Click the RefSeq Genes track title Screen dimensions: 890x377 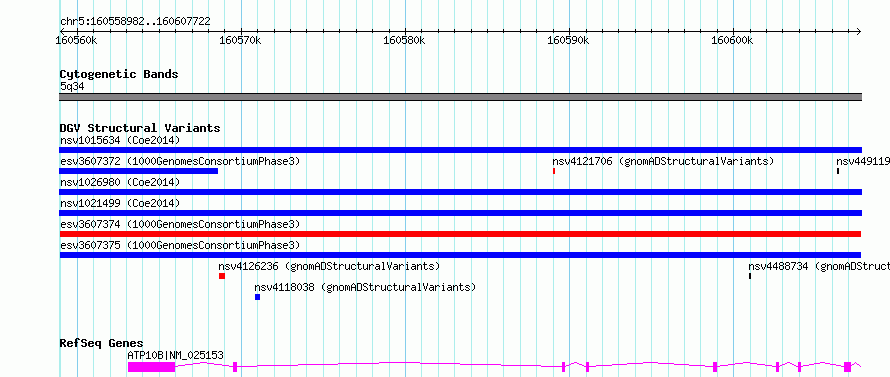click(102, 344)
